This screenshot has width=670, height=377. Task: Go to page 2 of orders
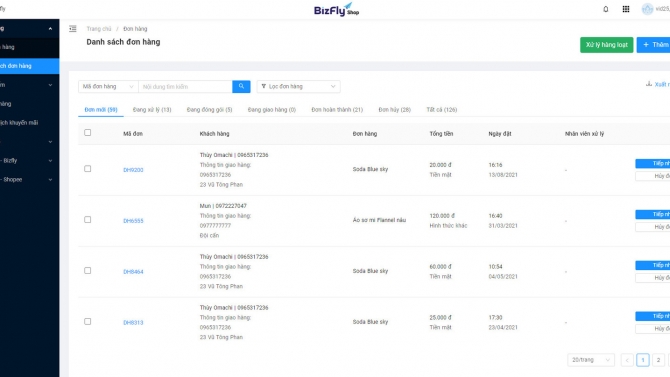pos(658,360)
